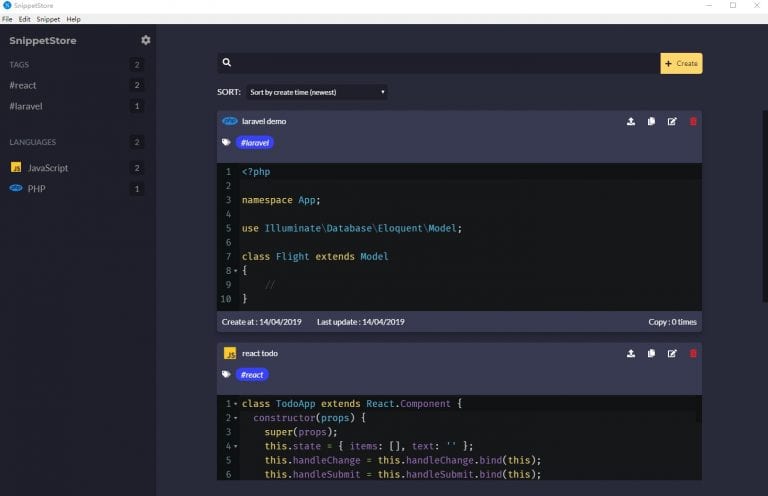Click 'Copy : 0 times' text
Image resolution: width=768 pixels, height=496 pixels.
(672, 322)
